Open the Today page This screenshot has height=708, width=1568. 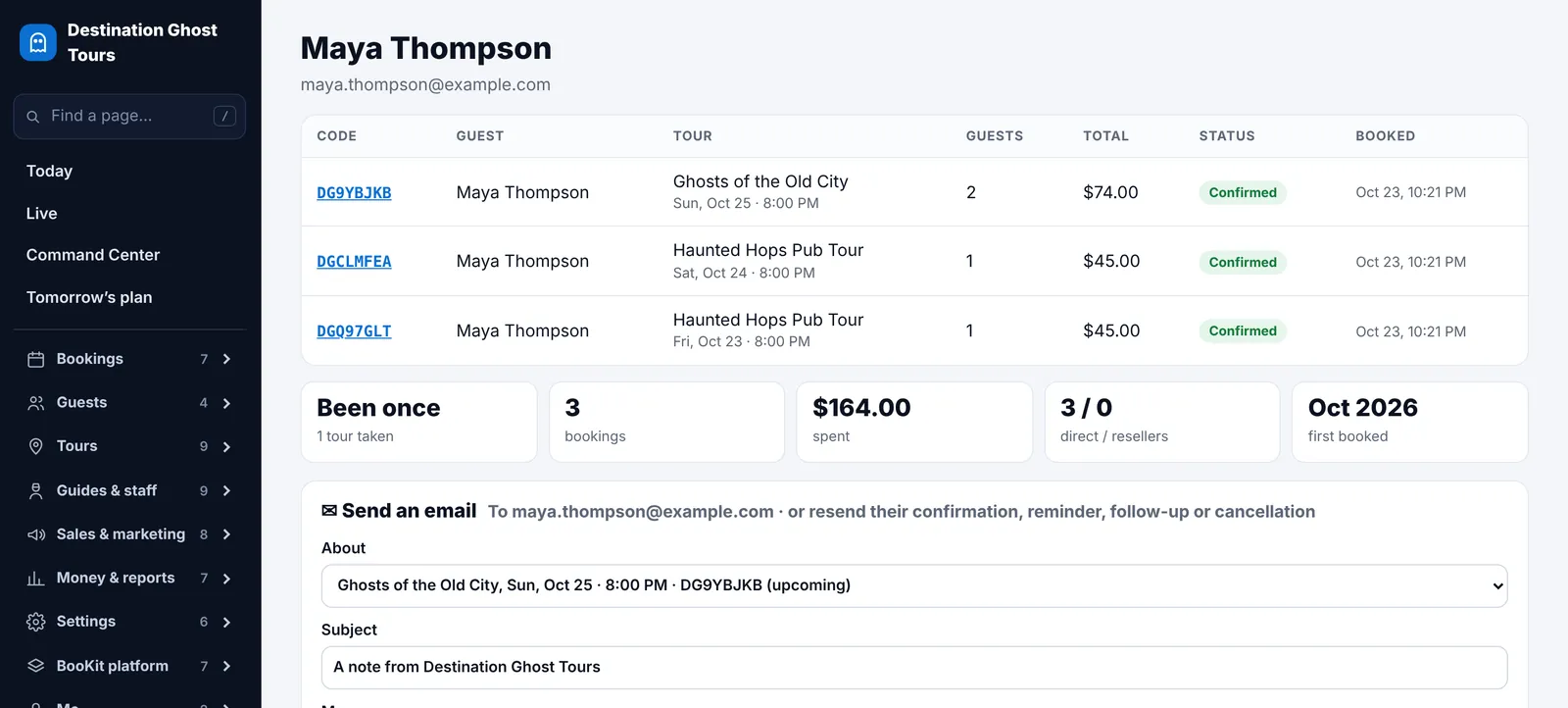point(49,171)
